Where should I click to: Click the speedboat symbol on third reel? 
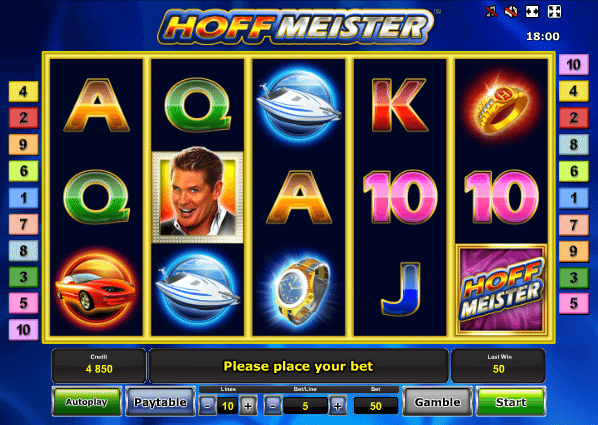(299, 105)
